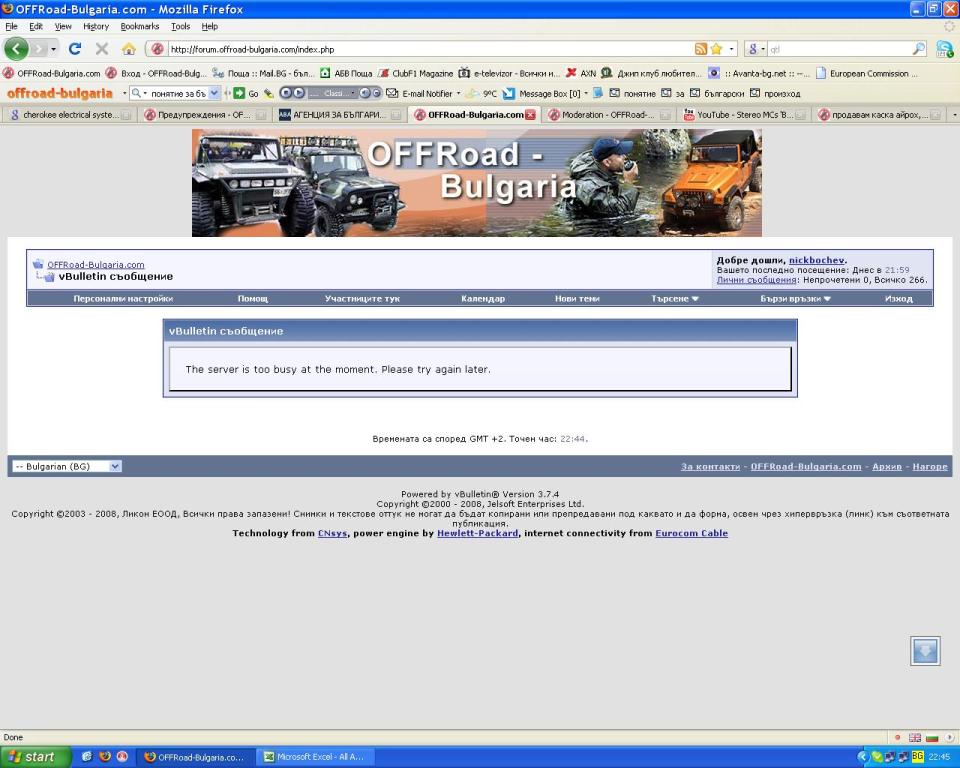
Task: Open the RSS feed icon in address bar
Action: tap(701, 49)
